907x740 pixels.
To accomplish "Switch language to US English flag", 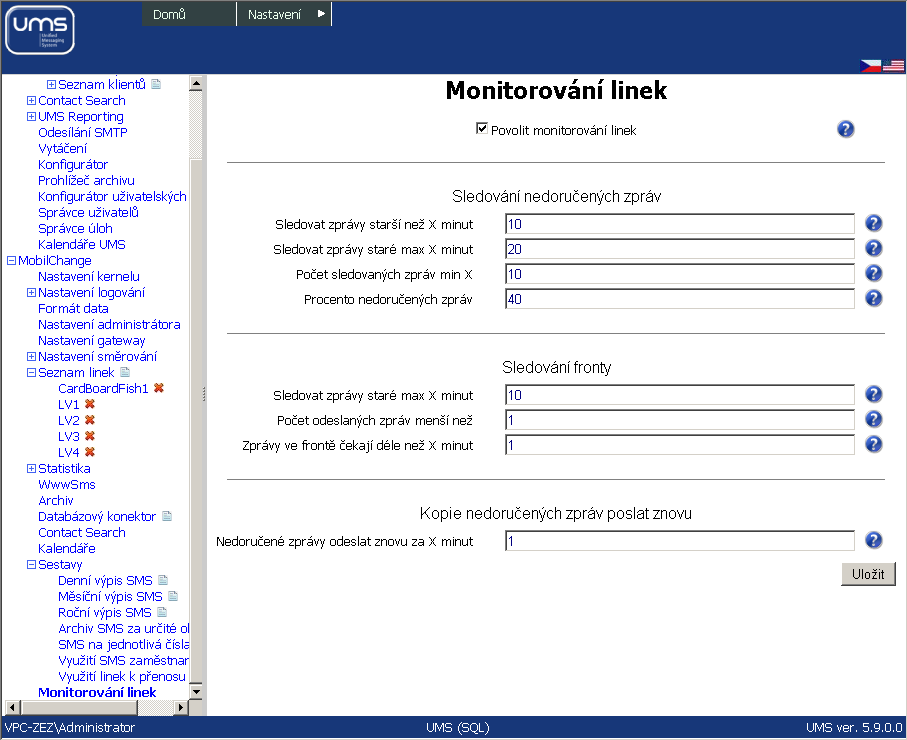I will click(x=894, y=66).
